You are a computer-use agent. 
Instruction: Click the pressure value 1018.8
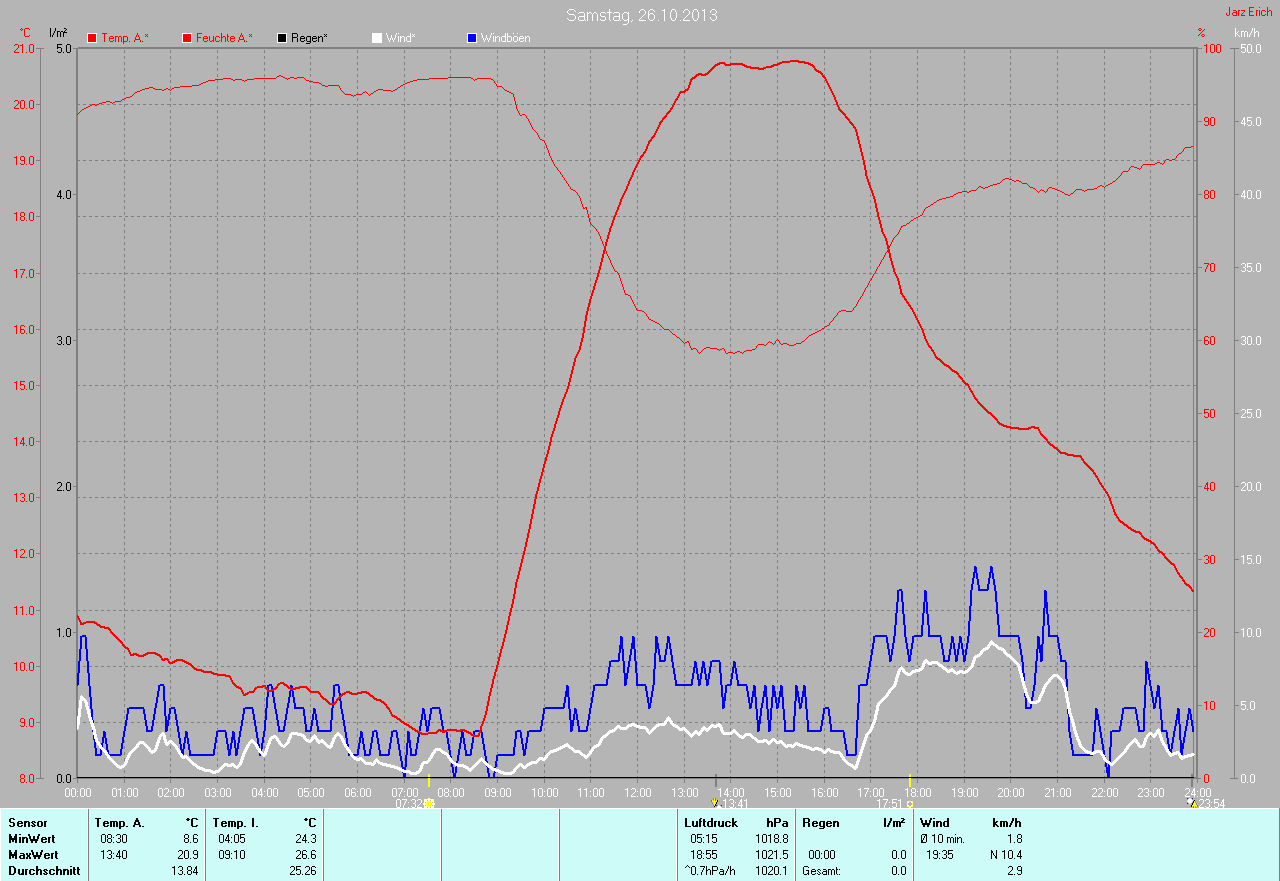pos(771,839)
